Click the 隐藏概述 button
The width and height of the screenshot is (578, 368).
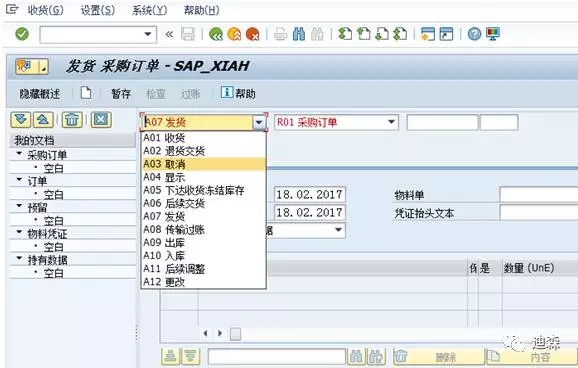point(40,94)
